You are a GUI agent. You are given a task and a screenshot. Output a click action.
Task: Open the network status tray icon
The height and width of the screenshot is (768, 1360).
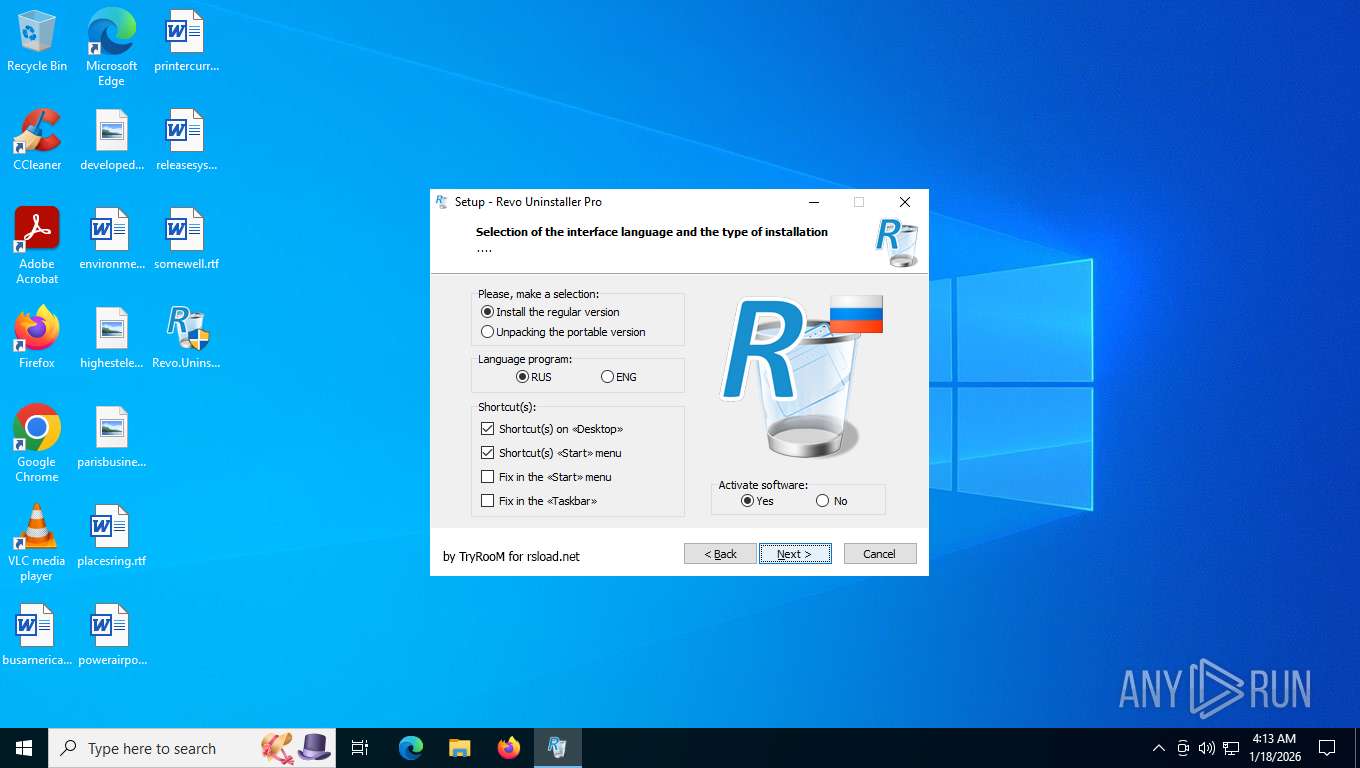click(1231, 748)
